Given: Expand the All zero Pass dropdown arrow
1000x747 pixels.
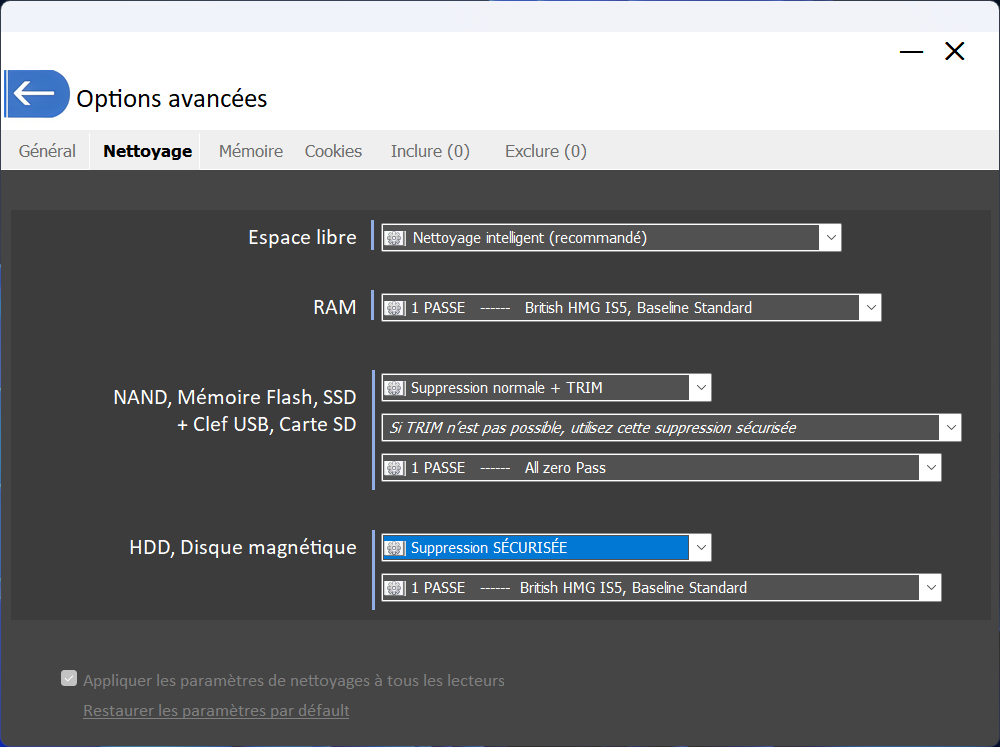Looking at the screenshot, I should (930, 468).
